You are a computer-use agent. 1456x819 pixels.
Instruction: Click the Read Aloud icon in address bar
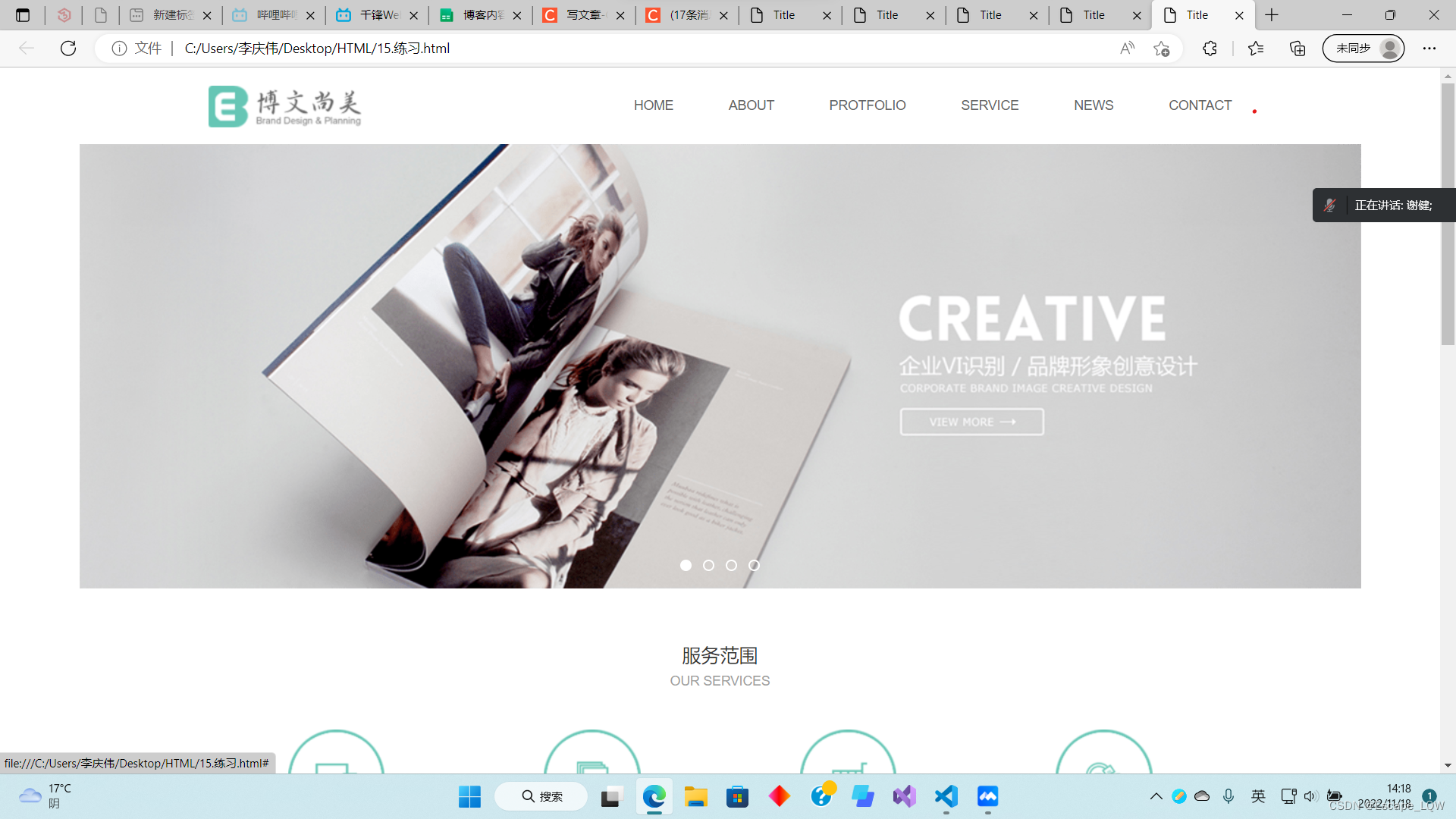coord(1128,49)
